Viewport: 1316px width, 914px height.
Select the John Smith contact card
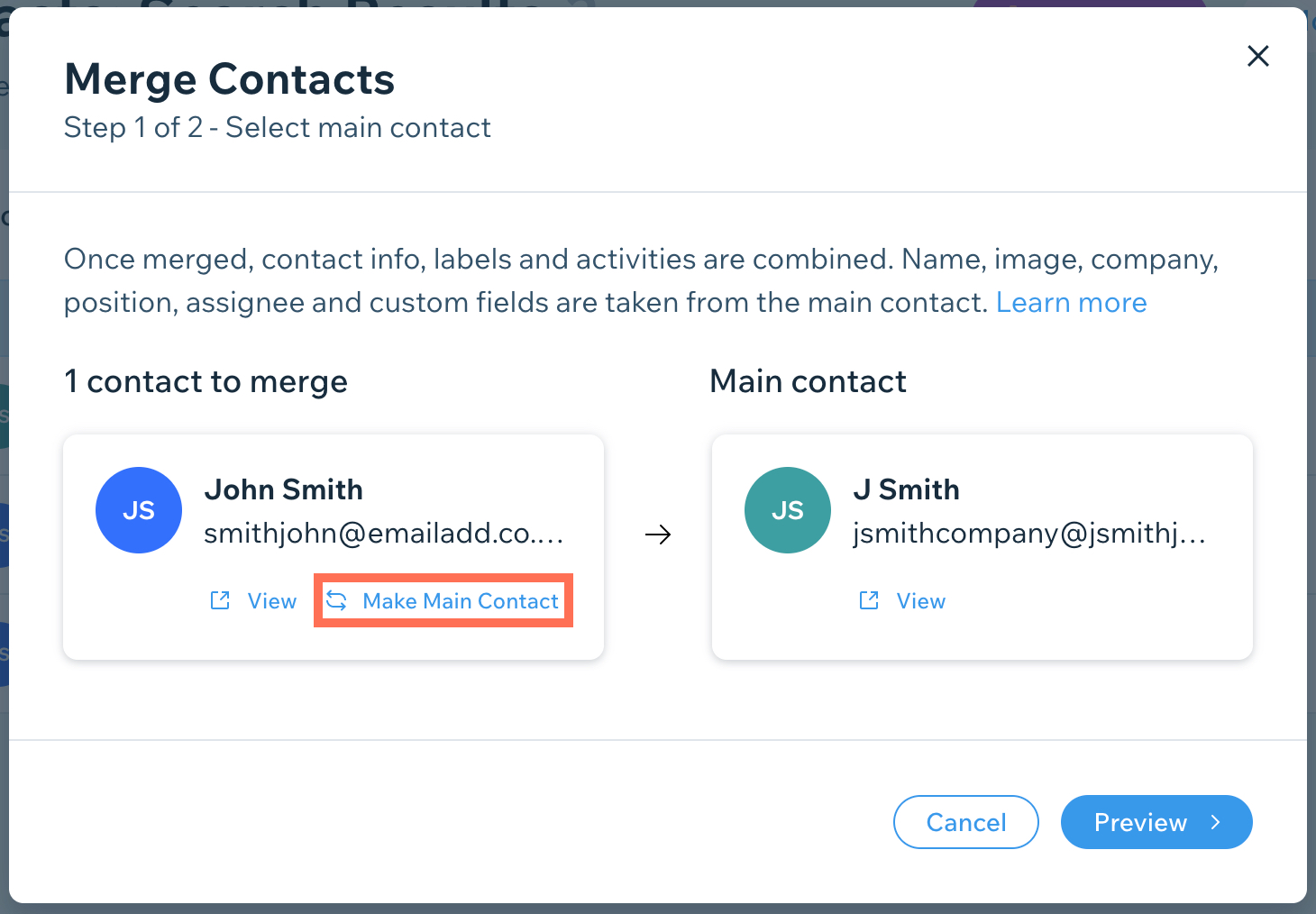[333, 547]
